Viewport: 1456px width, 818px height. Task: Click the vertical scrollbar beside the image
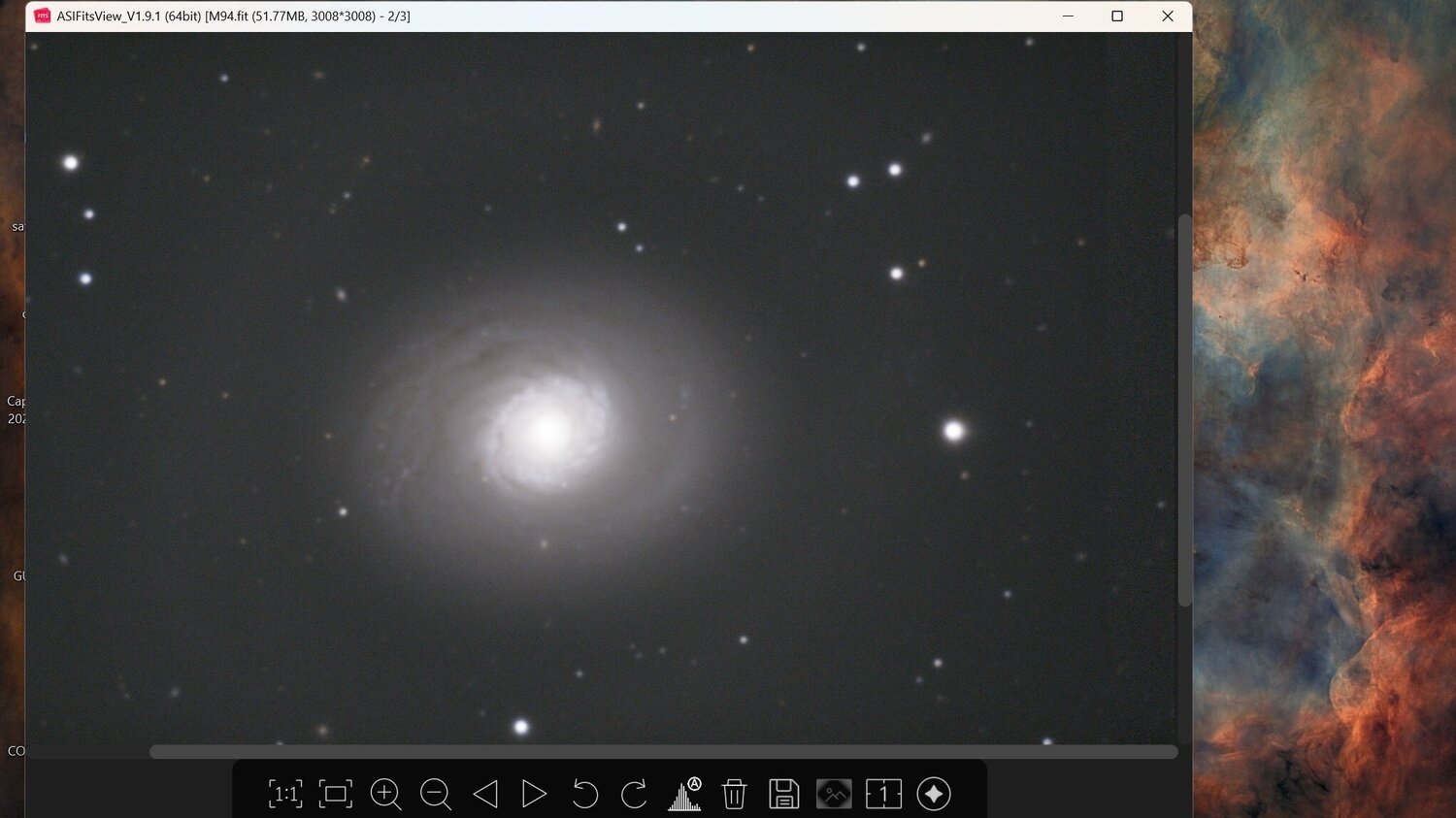coord(1184,410)
